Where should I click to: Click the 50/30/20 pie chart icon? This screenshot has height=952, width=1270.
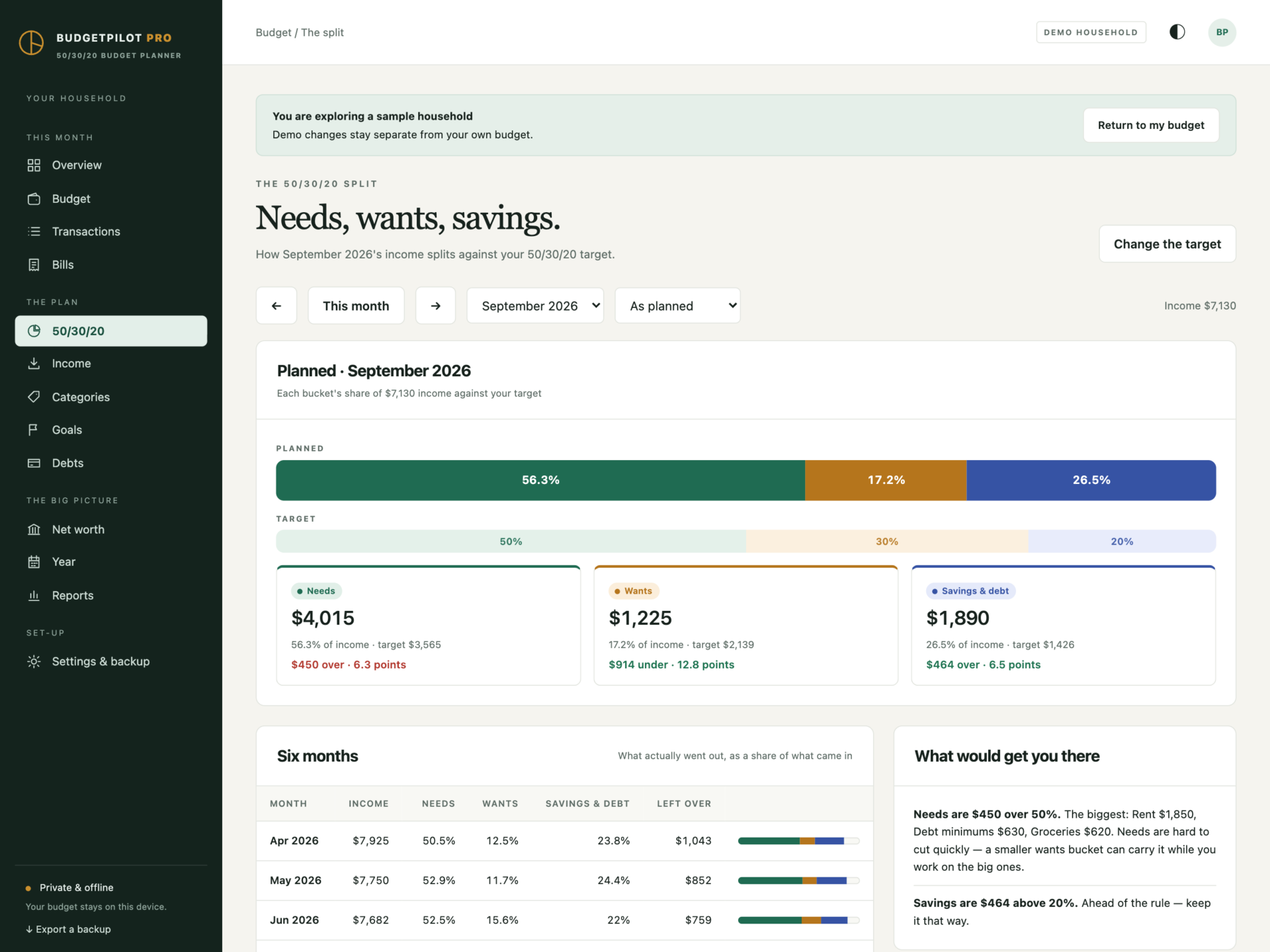pos(34,331)
